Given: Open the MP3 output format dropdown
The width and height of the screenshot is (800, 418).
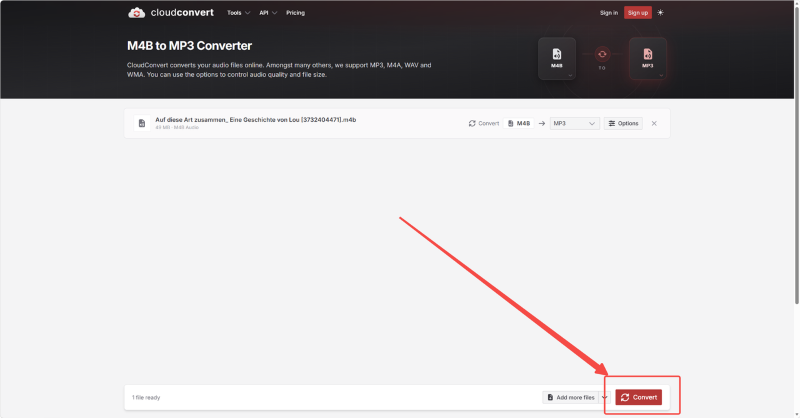Looking at the screenshot, I should click(574, 124).
